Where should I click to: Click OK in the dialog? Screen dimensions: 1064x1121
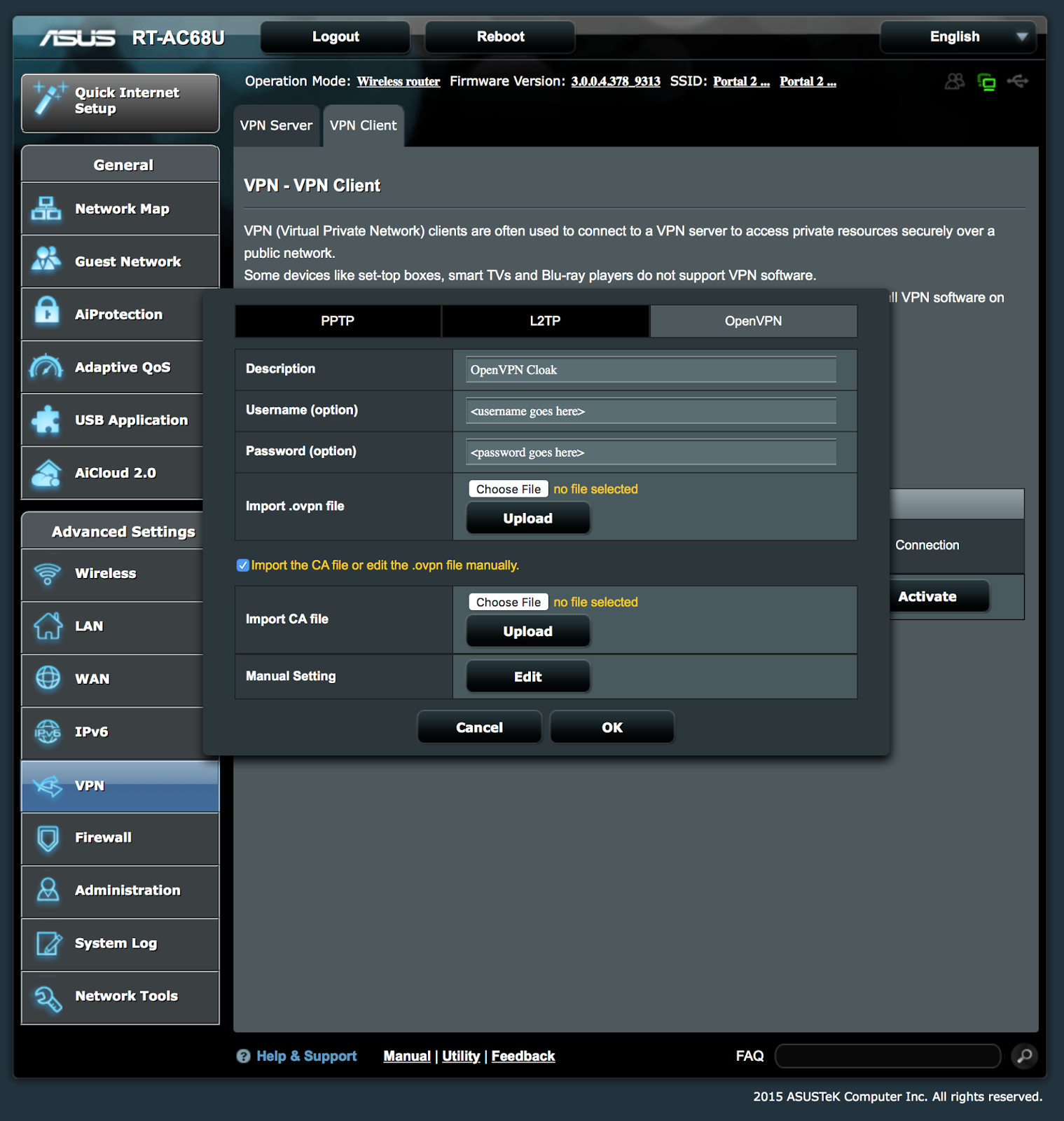(x=612, y=727)
